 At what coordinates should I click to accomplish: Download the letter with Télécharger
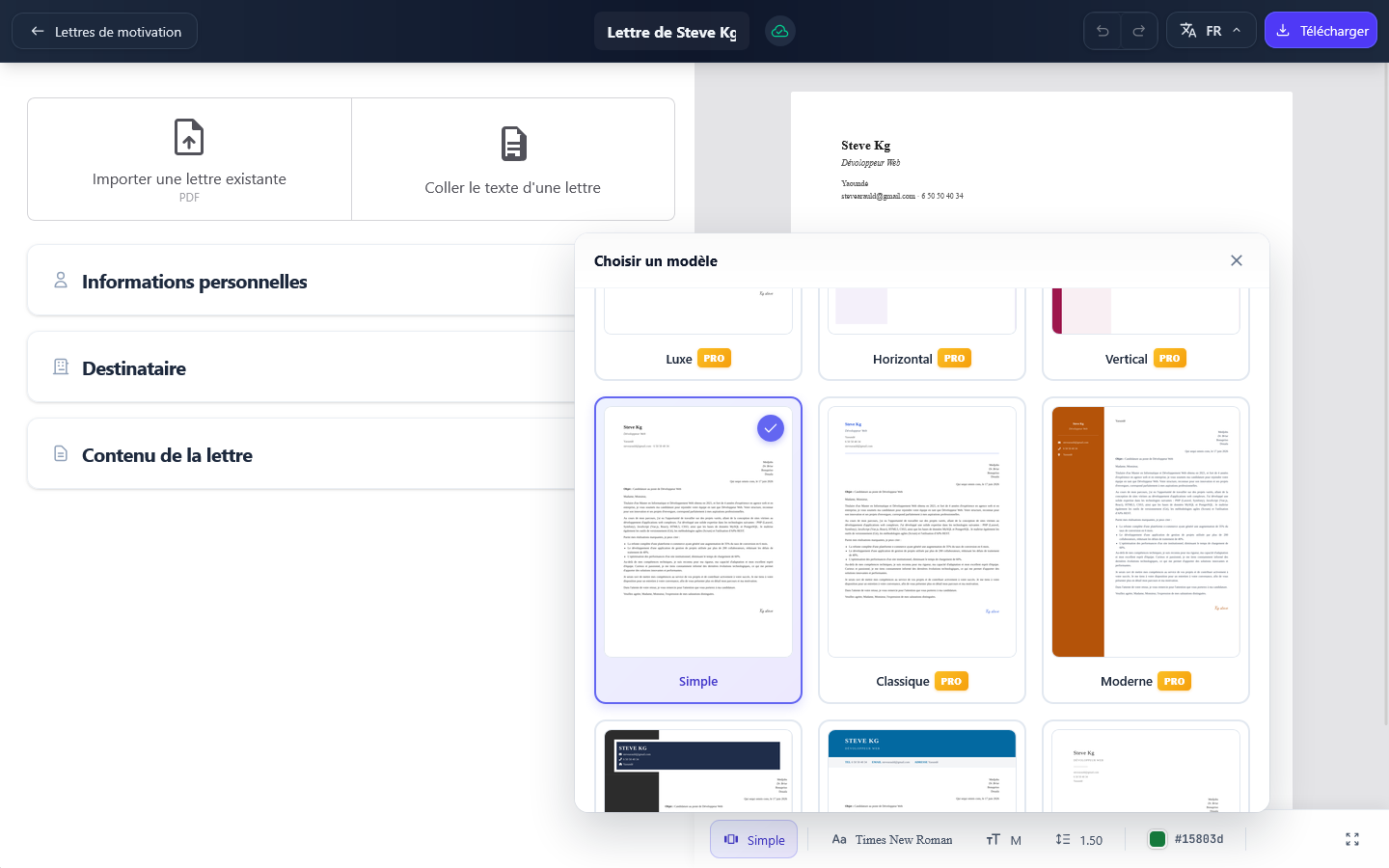pos(1321,31)
